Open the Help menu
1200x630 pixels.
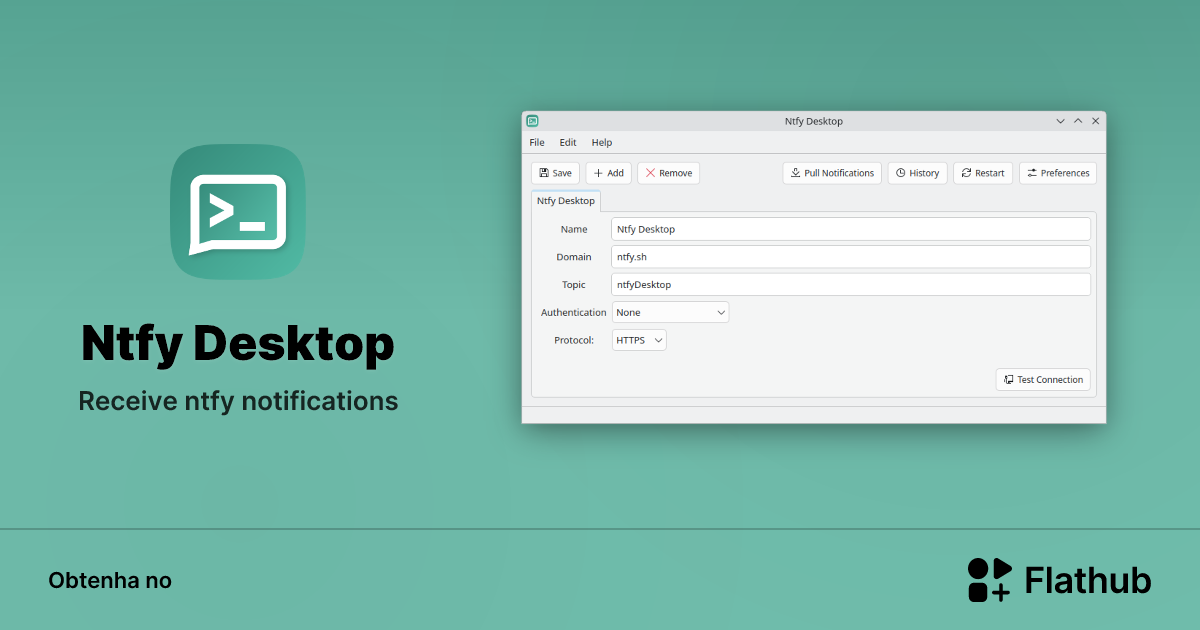pyautogui.click(x=602, y=142)
